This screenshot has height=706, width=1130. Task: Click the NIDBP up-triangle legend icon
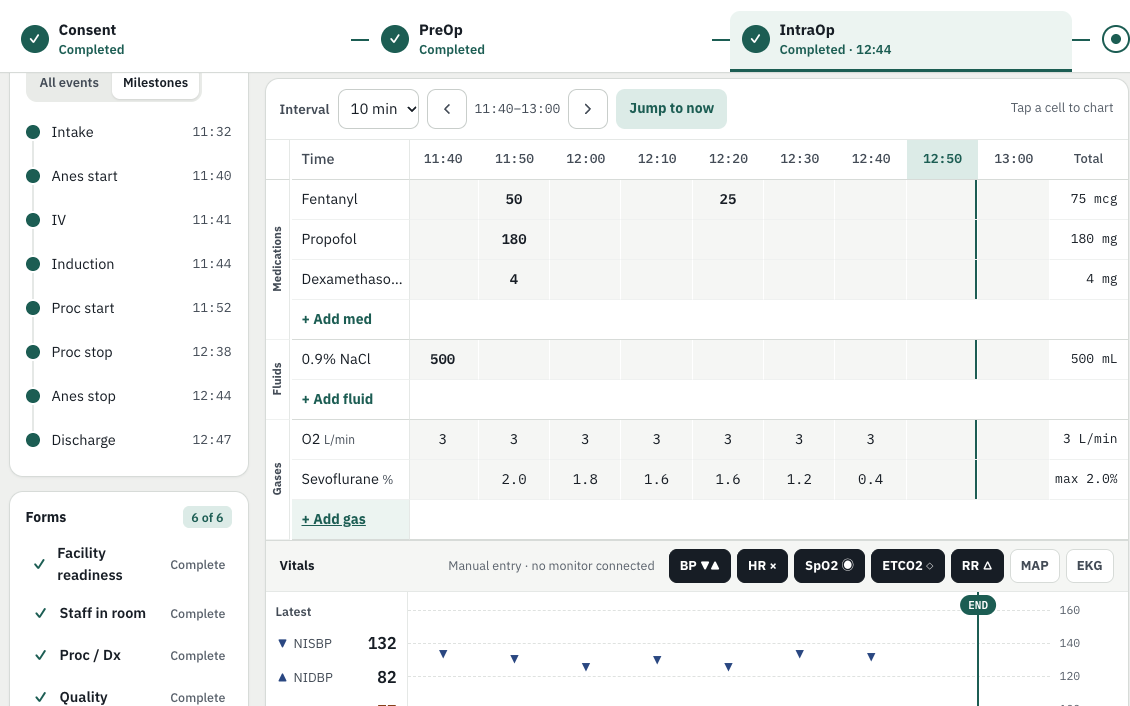[x=282, y=677]
